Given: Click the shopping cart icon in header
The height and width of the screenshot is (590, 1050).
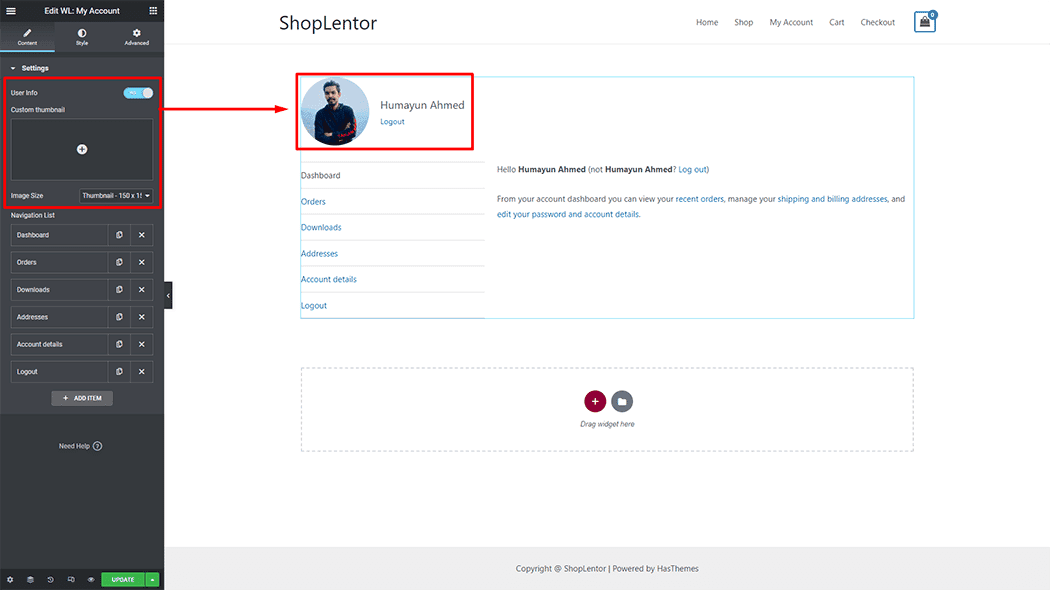Looking at the screenshot, I should pyautogui.click(x=924, y=22).
